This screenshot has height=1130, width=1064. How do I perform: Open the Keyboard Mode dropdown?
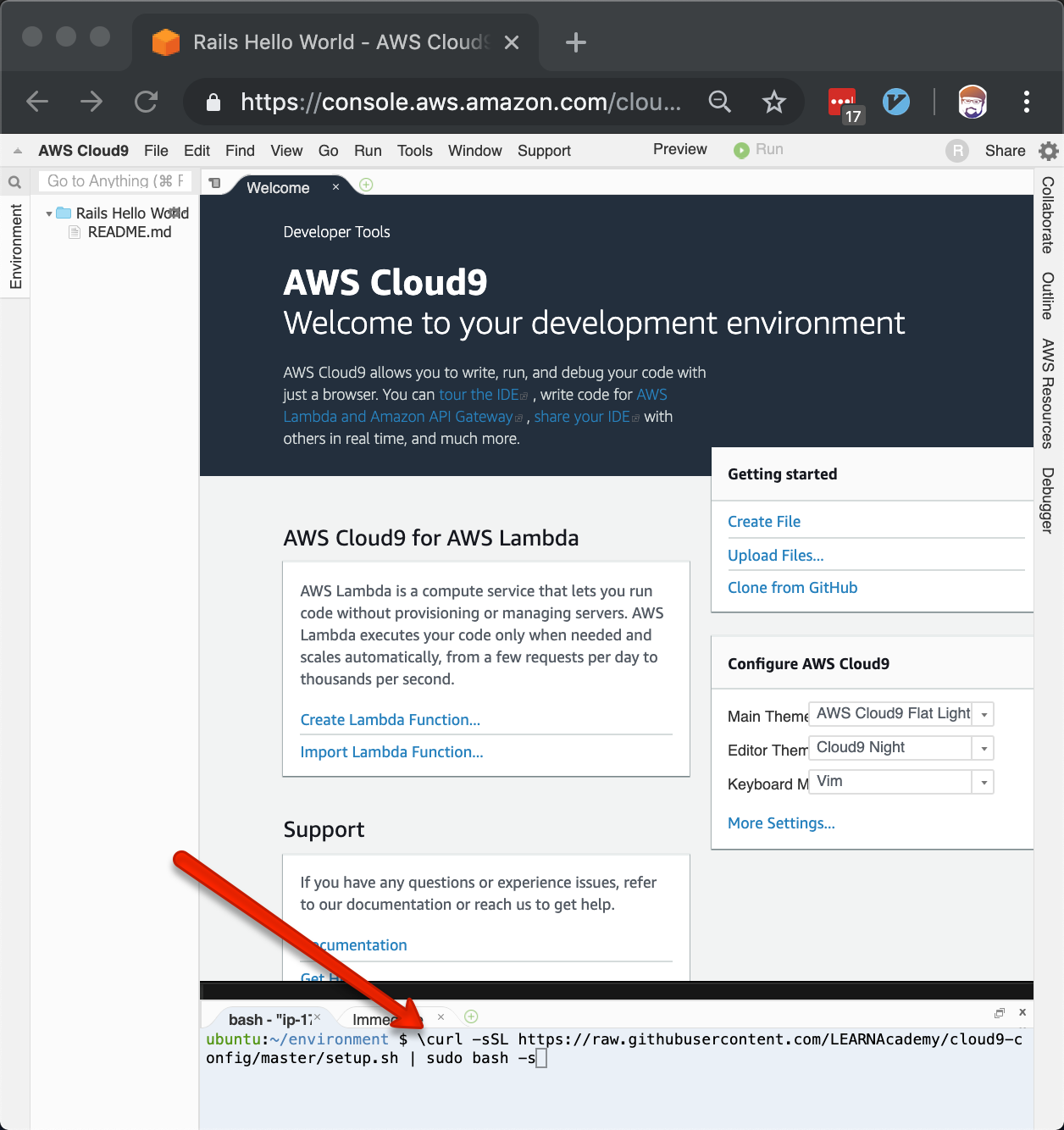[901, 782]
